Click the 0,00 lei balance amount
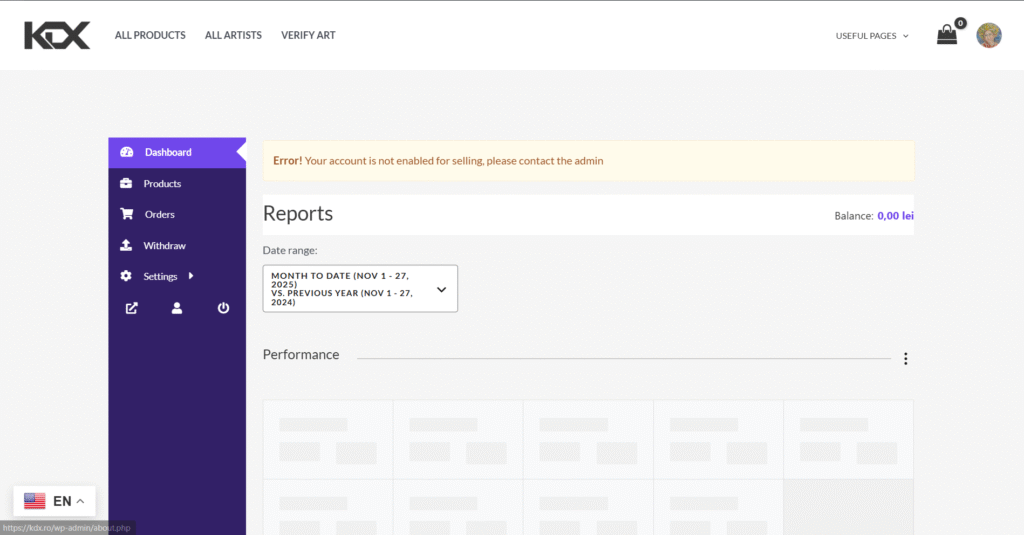This screenshot has height=535, width=1024. click(x=895, y=216)
